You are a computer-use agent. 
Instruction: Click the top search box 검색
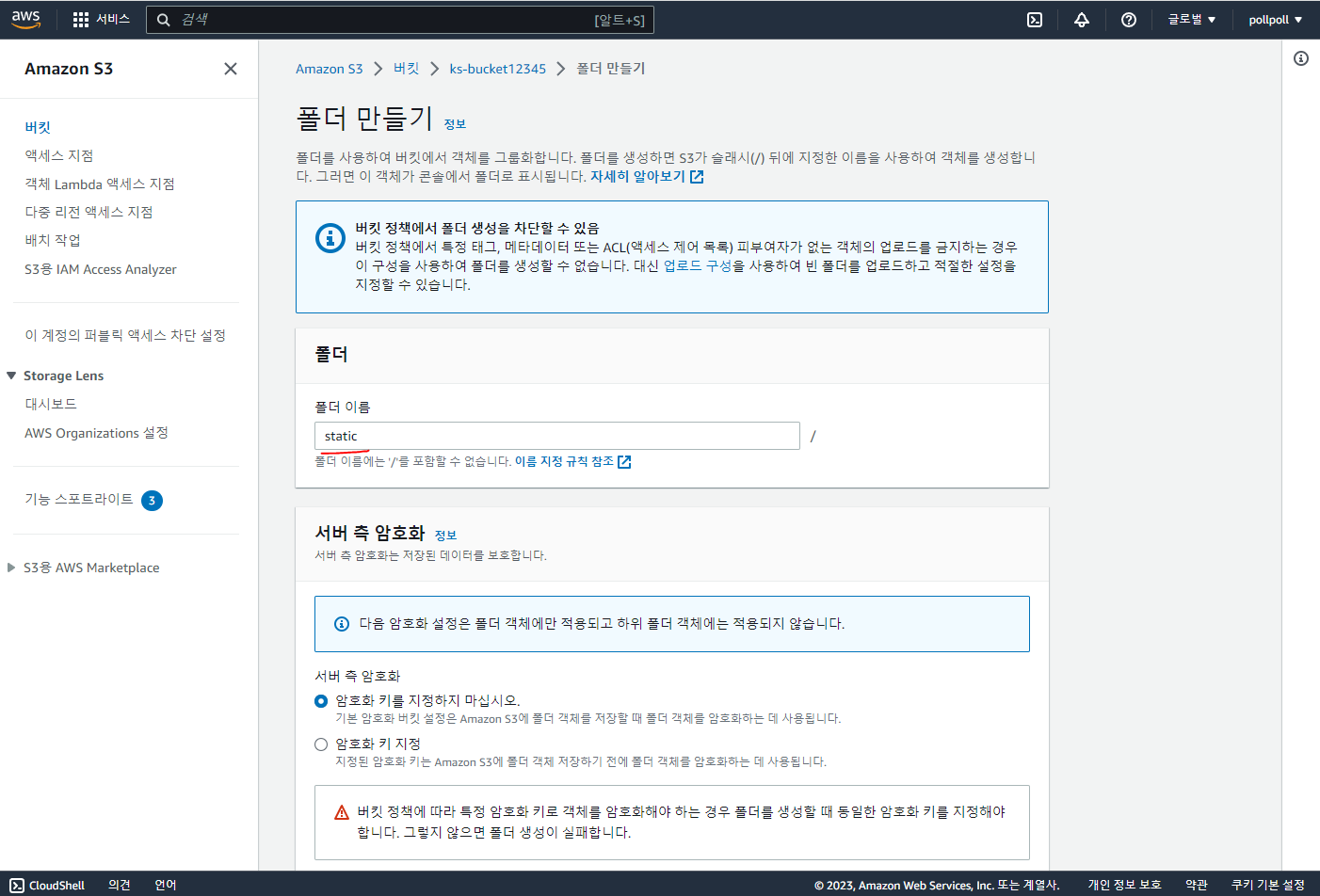point(400,20)
